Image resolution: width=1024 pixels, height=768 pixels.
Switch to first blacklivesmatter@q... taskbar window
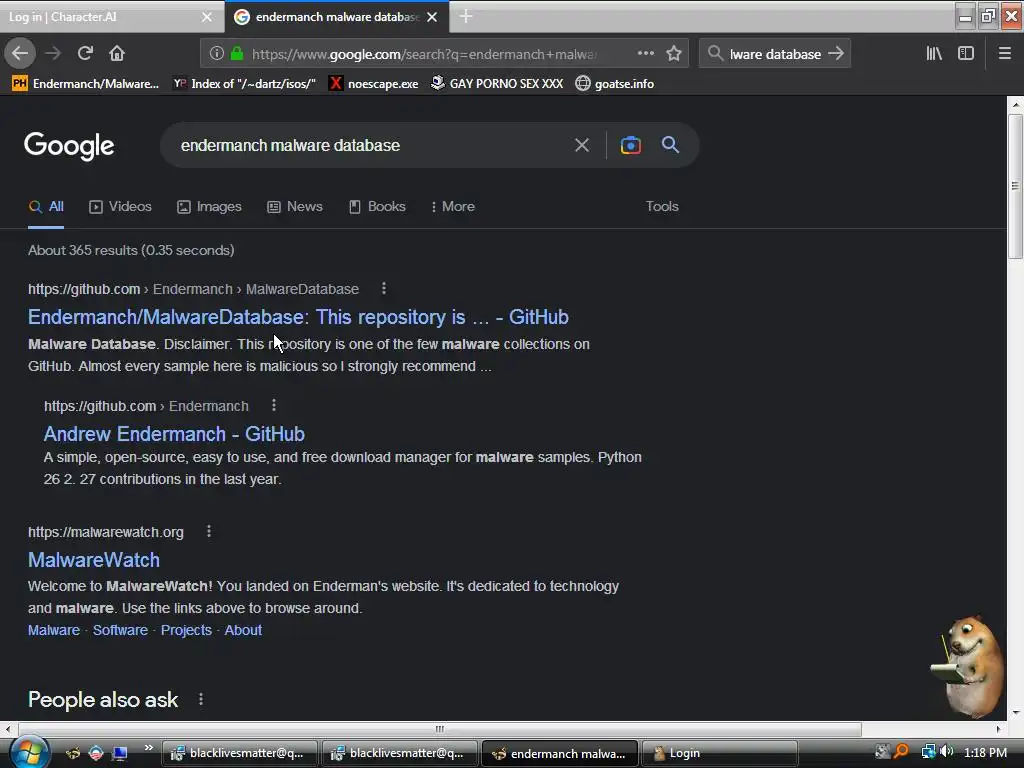pyautogui.click(x=240, y=753)
